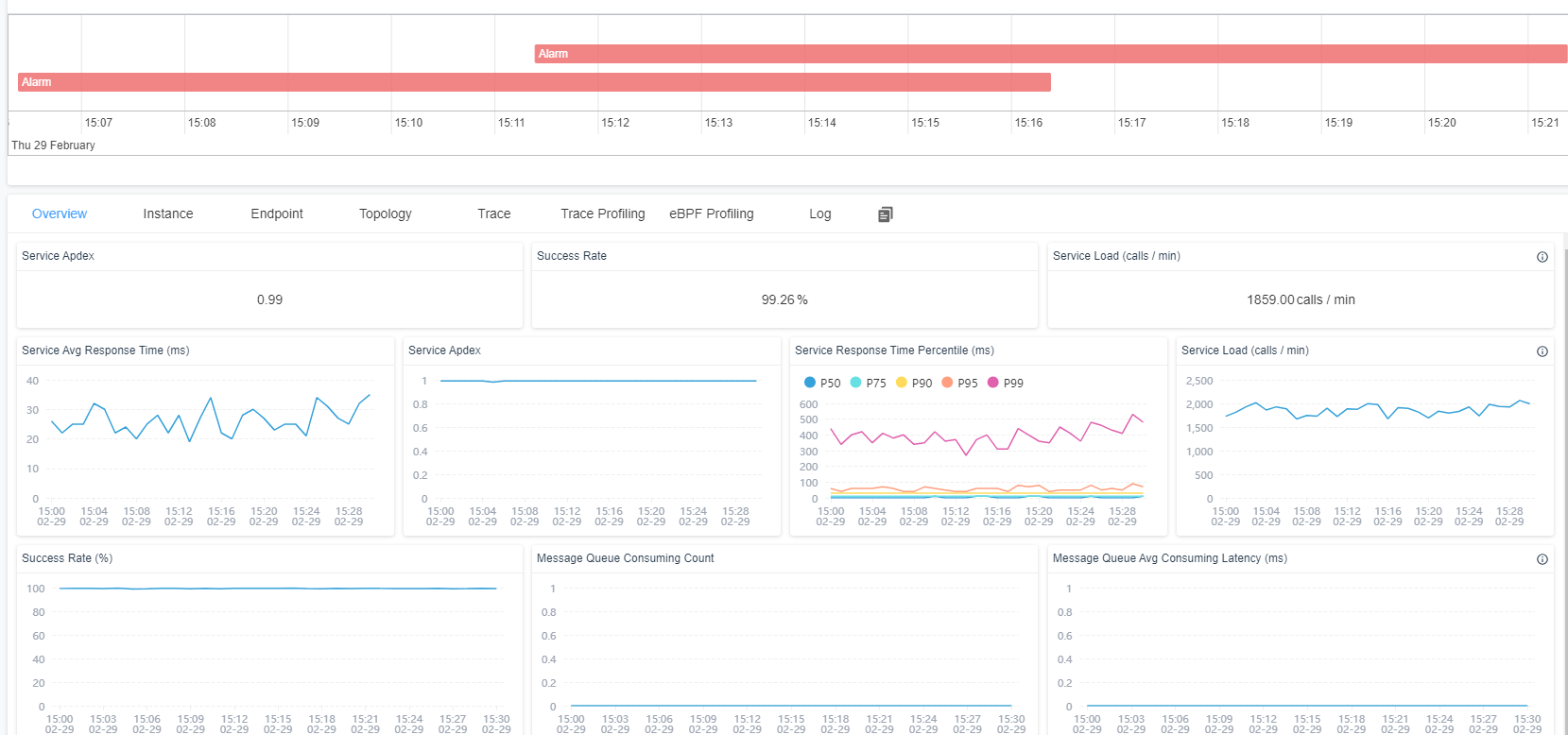
Task: Switch to the Topology tab
Action: click(x=386, y=214)
